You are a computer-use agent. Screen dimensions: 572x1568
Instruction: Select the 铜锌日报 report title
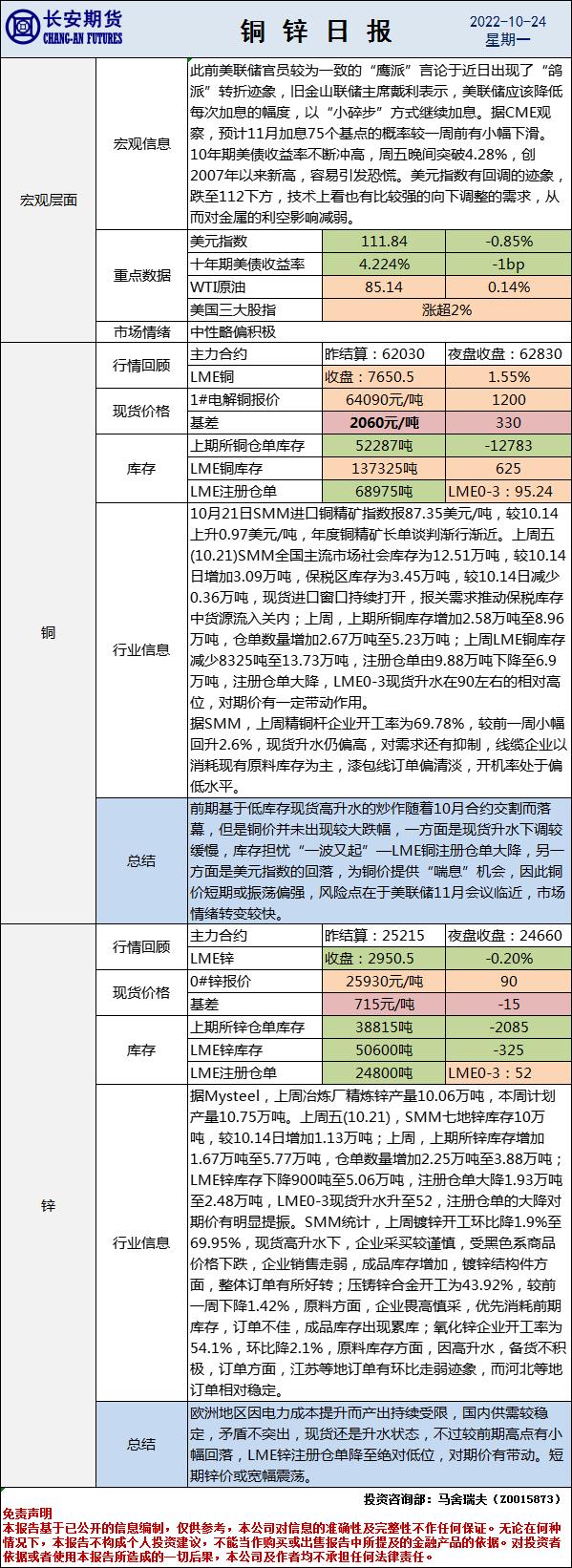315,30
